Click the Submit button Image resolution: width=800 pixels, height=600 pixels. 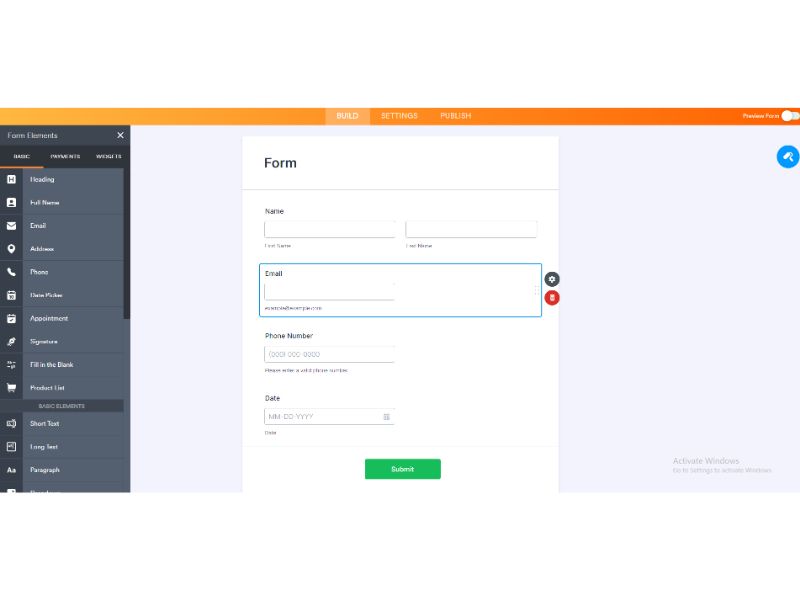coord(403,468)
